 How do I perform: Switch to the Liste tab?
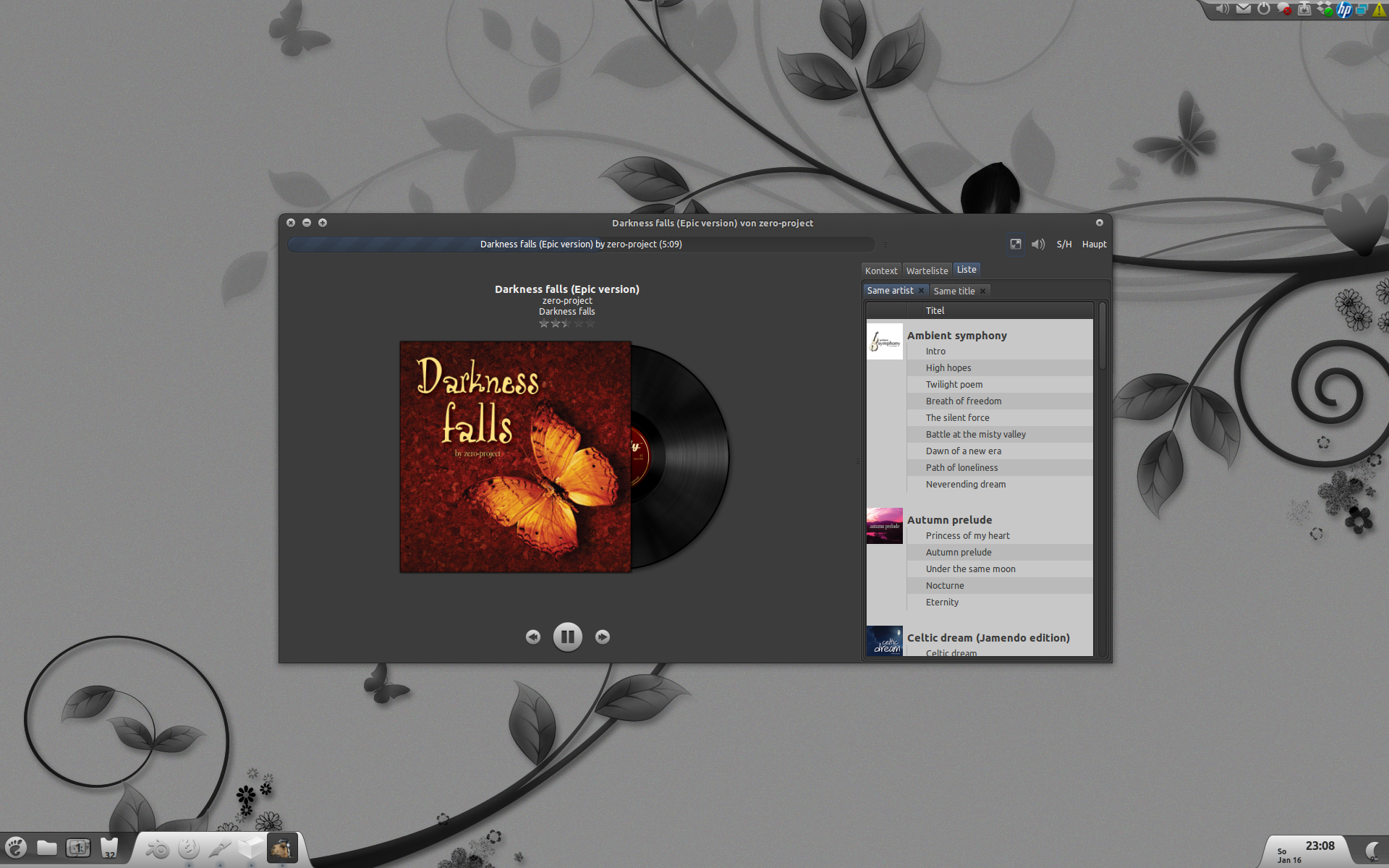coord(967,269)
